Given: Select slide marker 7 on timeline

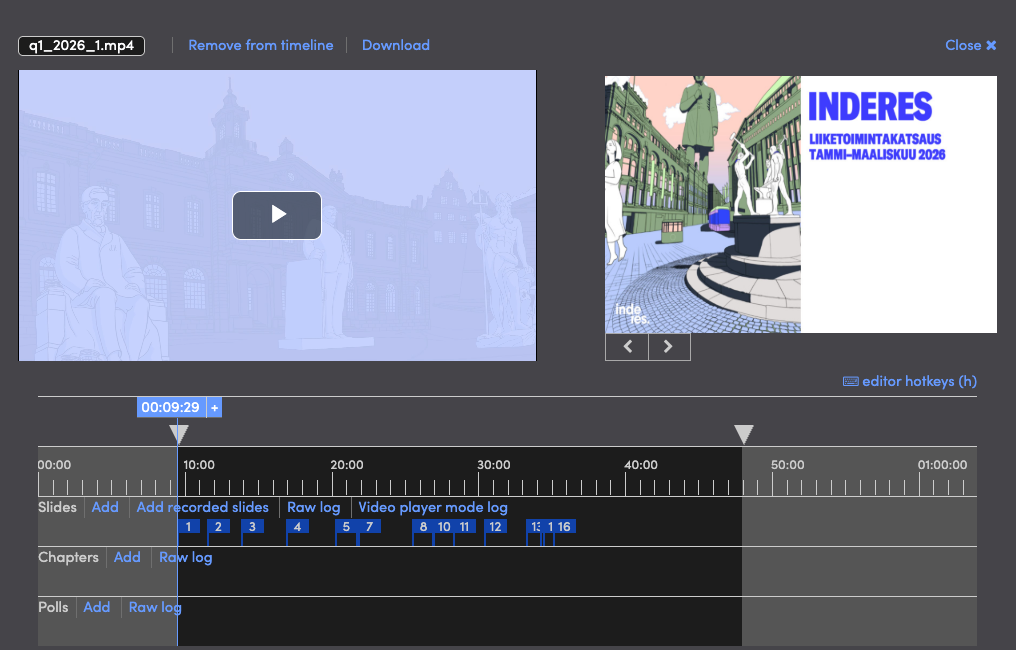Looking at the screenshot, I should point(369,527).
